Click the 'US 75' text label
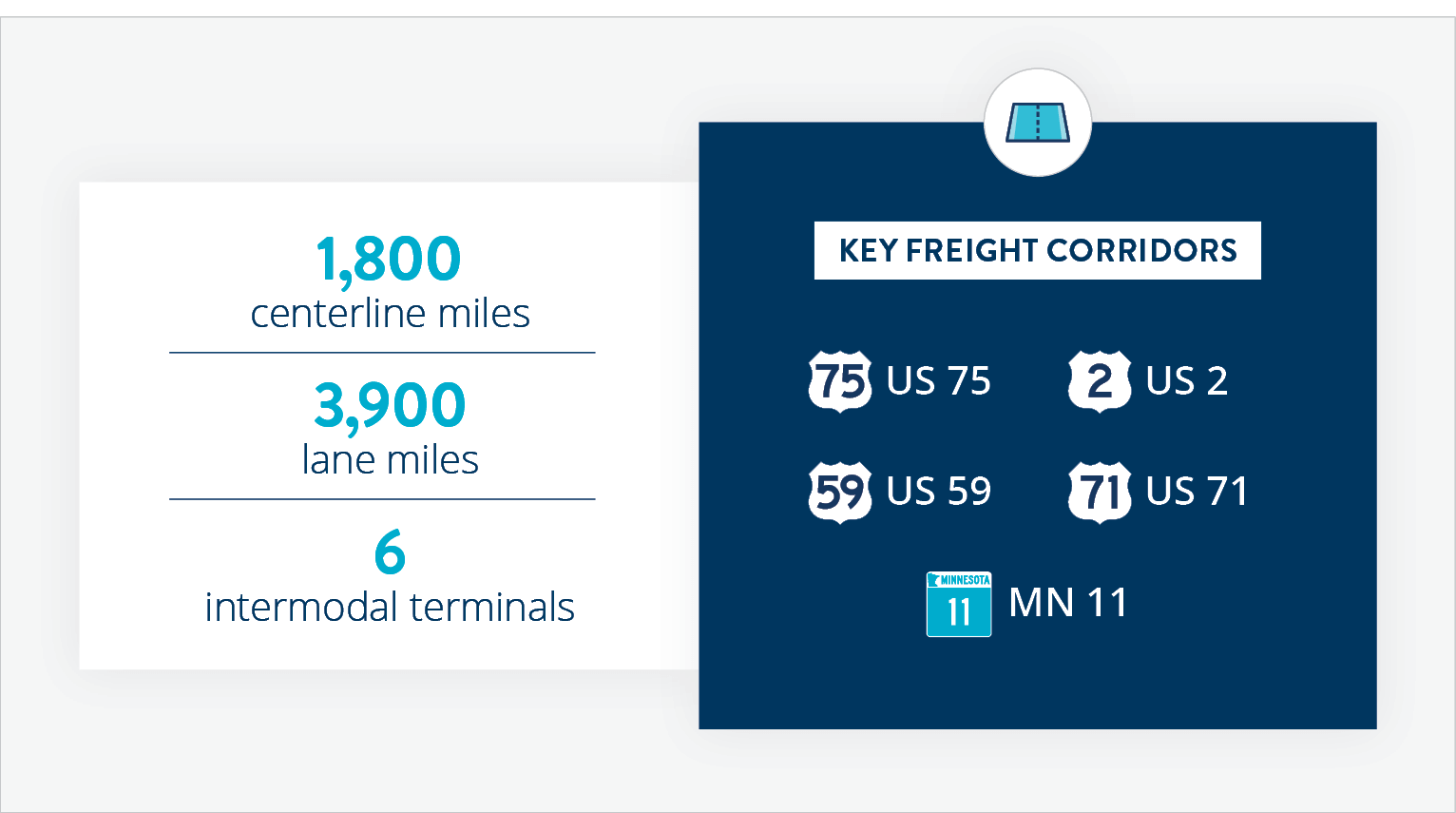 [938, 381]
